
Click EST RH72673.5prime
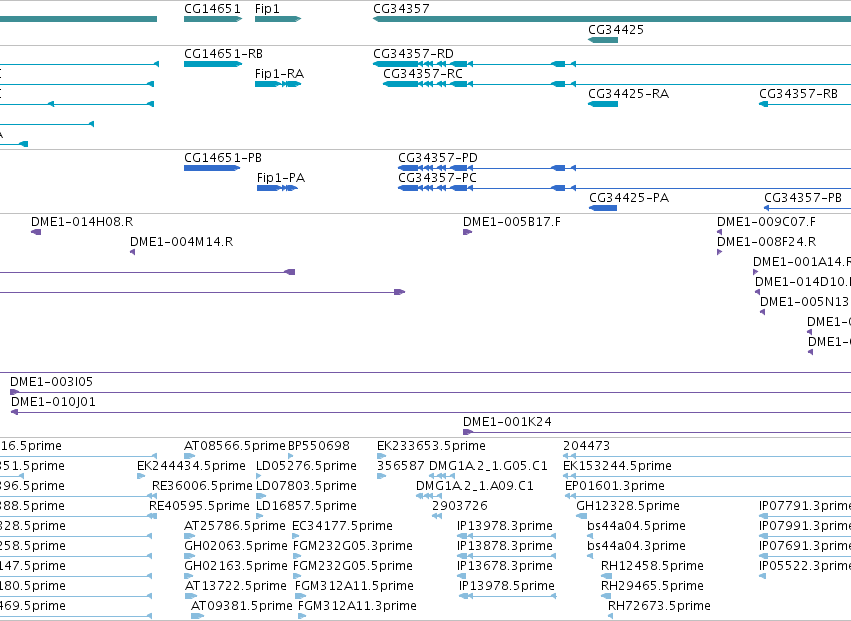coord(659,607)
